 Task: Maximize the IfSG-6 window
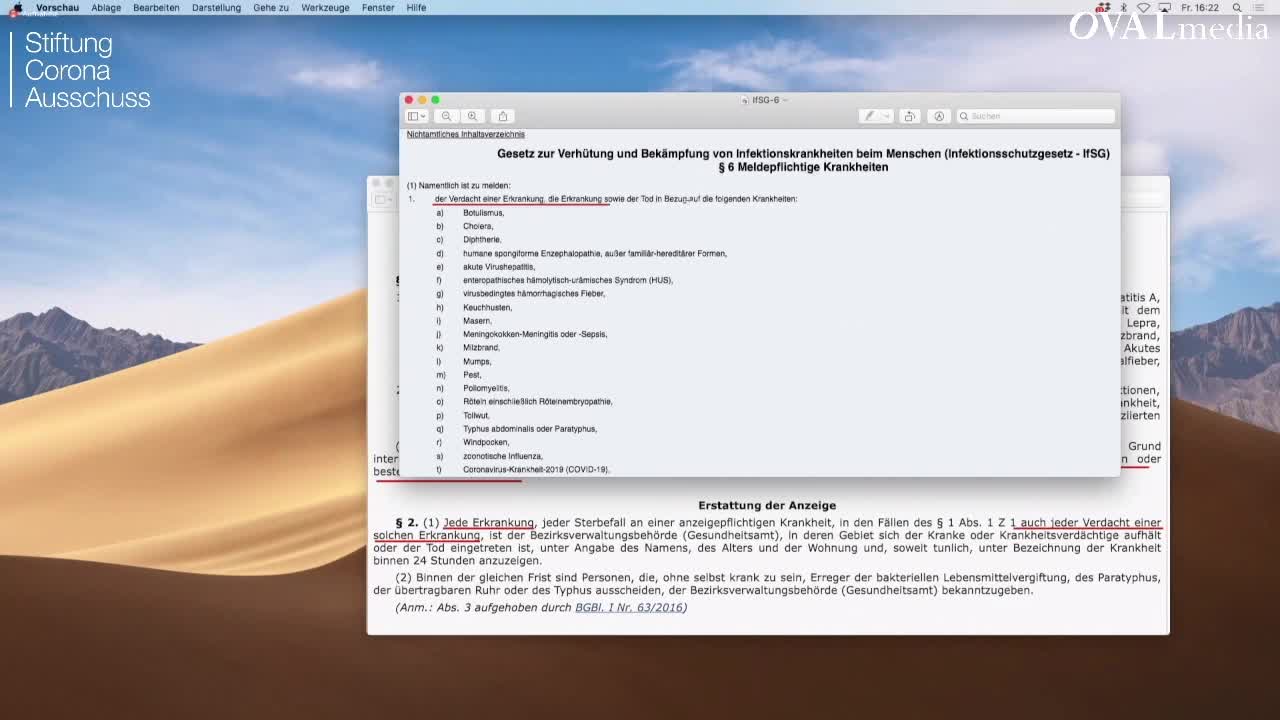435,100
